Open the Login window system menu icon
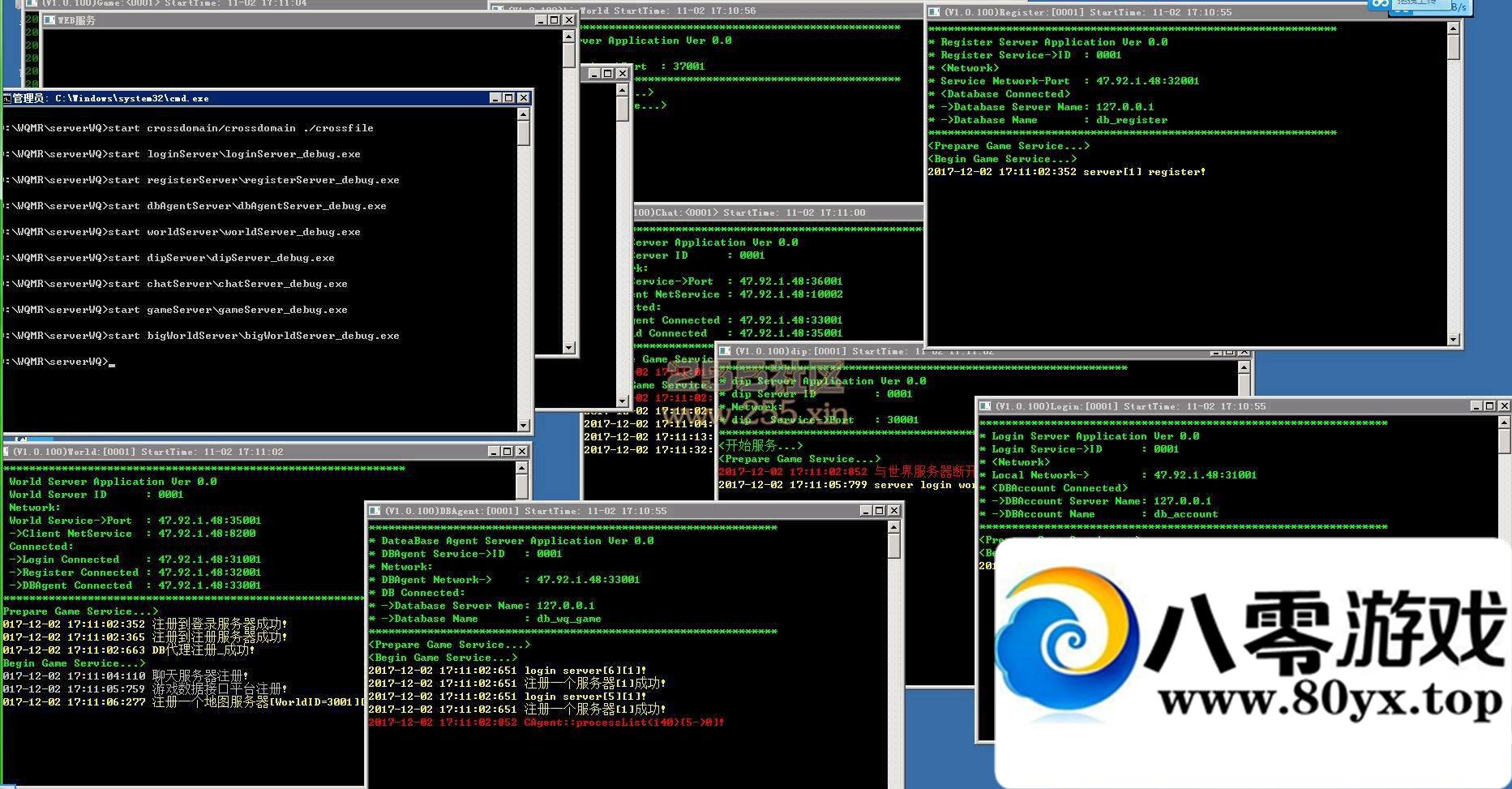1512x789 pixels. 985,406
